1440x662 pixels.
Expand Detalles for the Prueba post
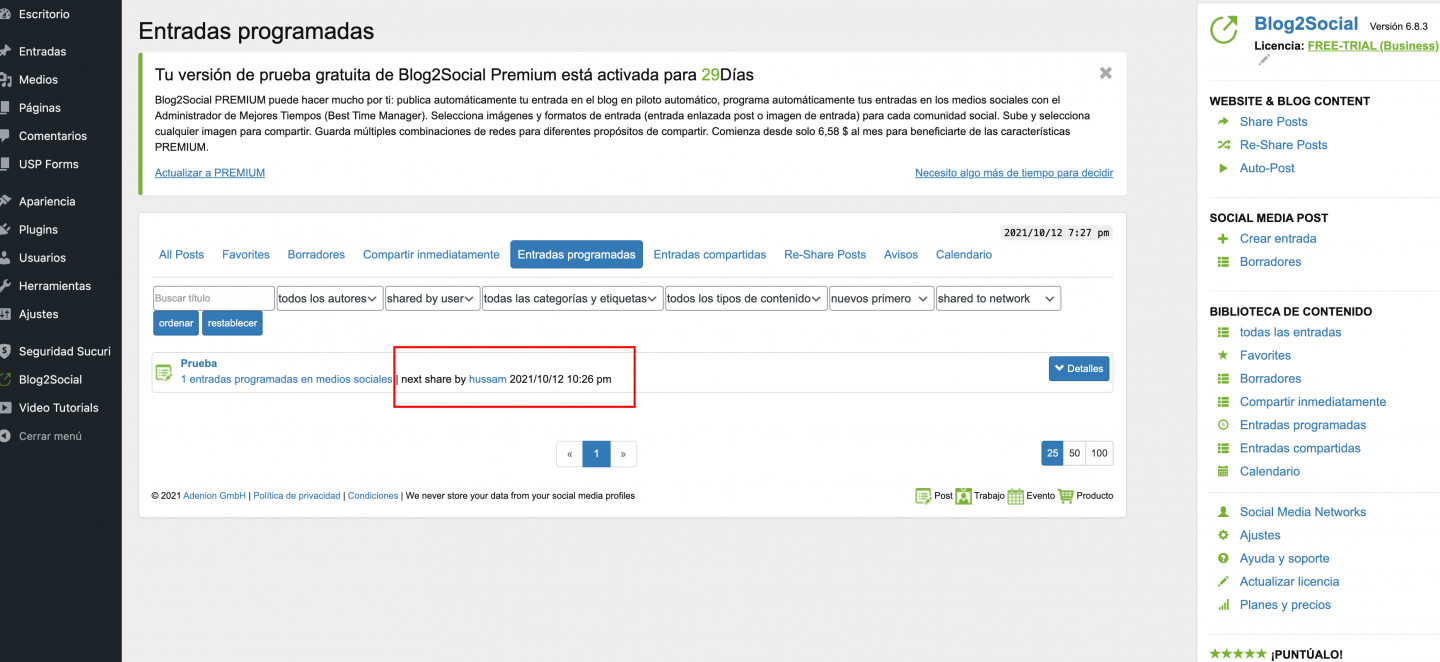[1079, 369]
